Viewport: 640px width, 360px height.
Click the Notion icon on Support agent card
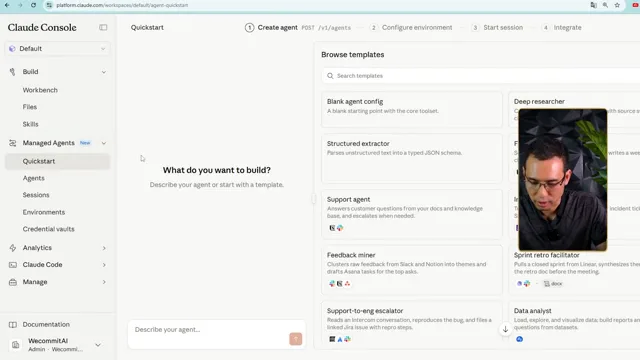click(x=332, y=228)
